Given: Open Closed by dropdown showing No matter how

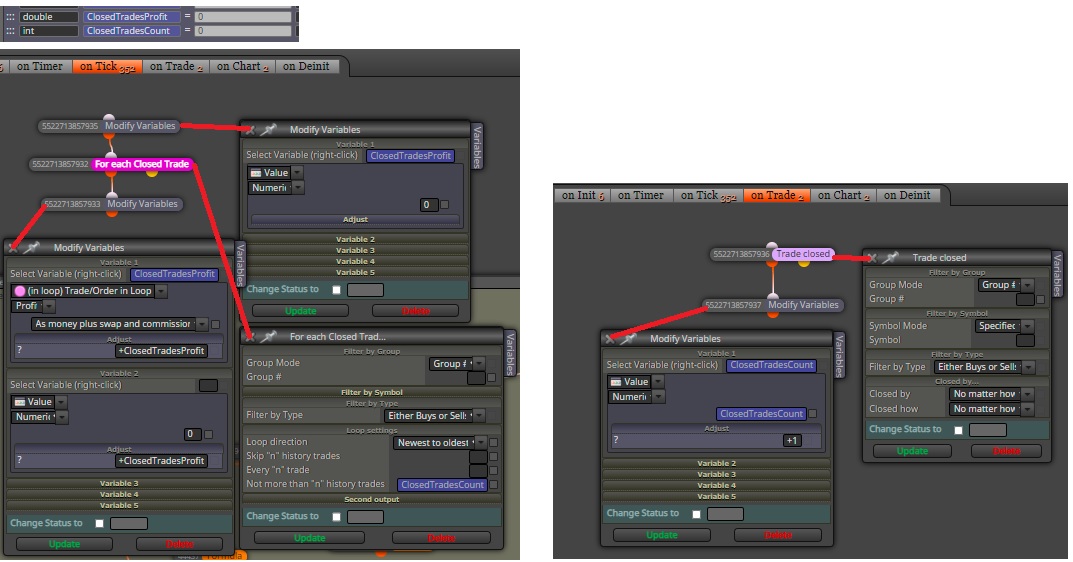Looking at the screenshot, I should click(991, 394).
